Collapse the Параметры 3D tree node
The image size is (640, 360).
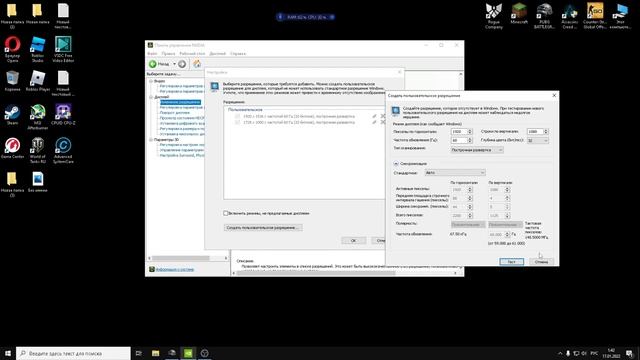(x=151, y=139)
